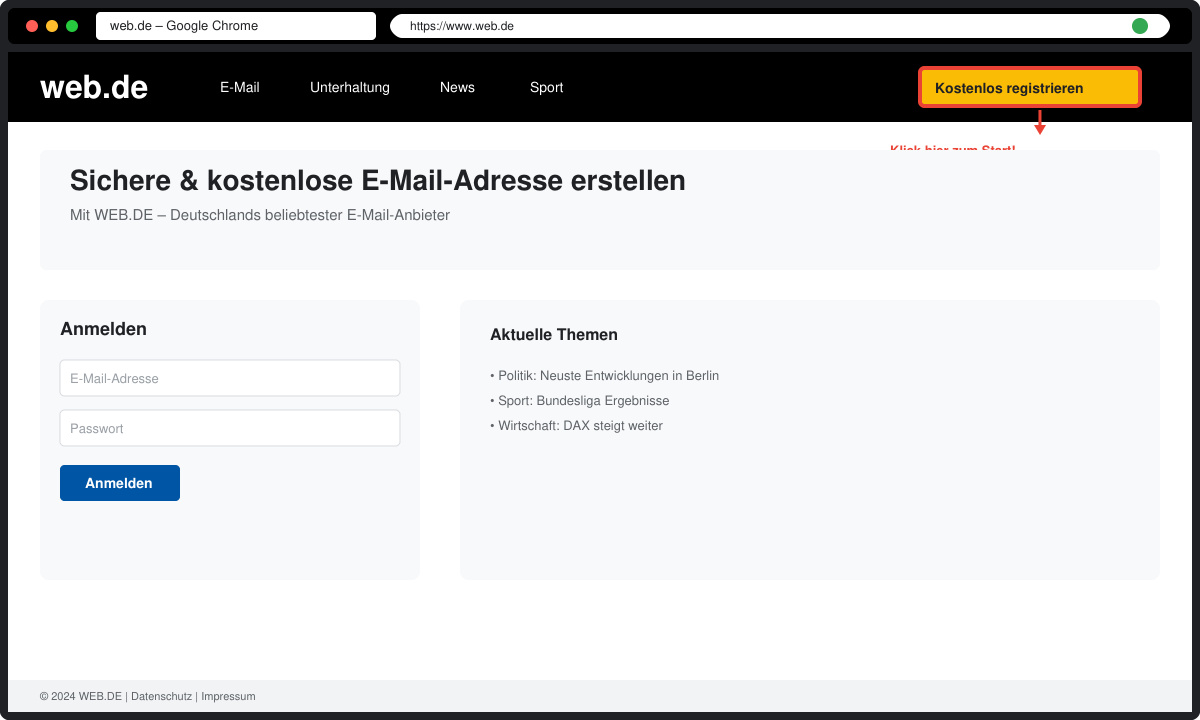Click the web.de logo
This screenshot has width=1200, height=720.
pyautogui.click(x=94, y=87)
